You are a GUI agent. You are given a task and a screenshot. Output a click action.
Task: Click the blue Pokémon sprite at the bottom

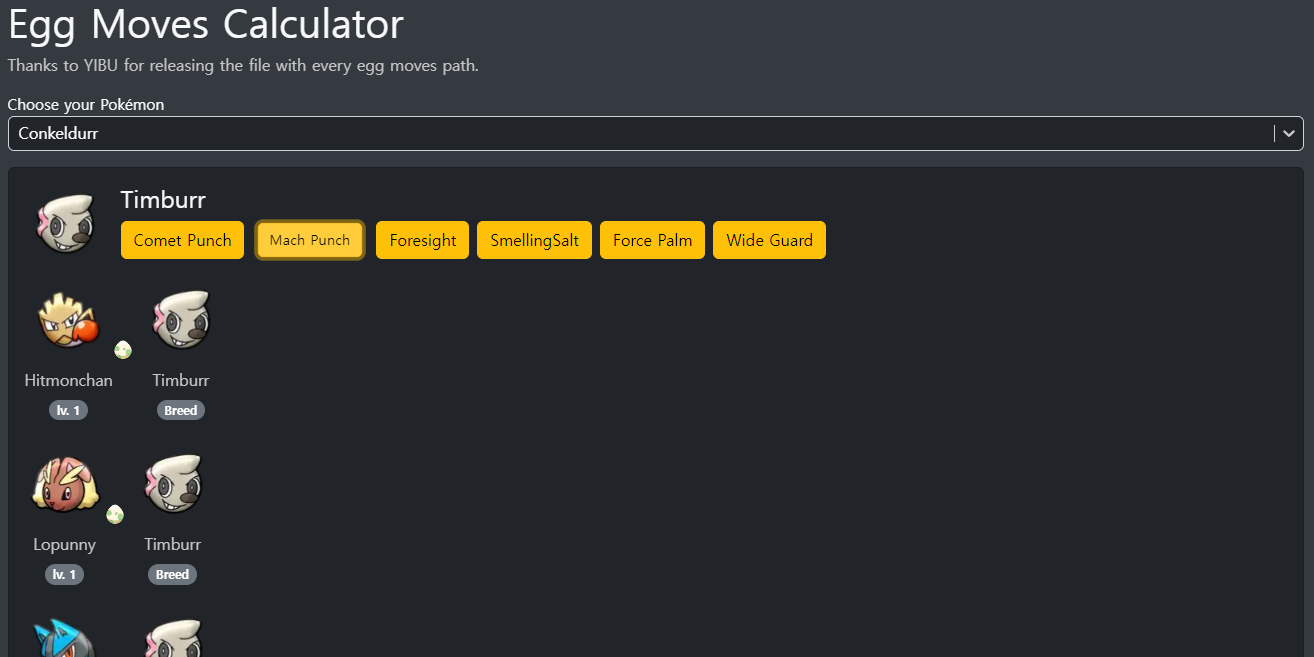coord(62,640)
